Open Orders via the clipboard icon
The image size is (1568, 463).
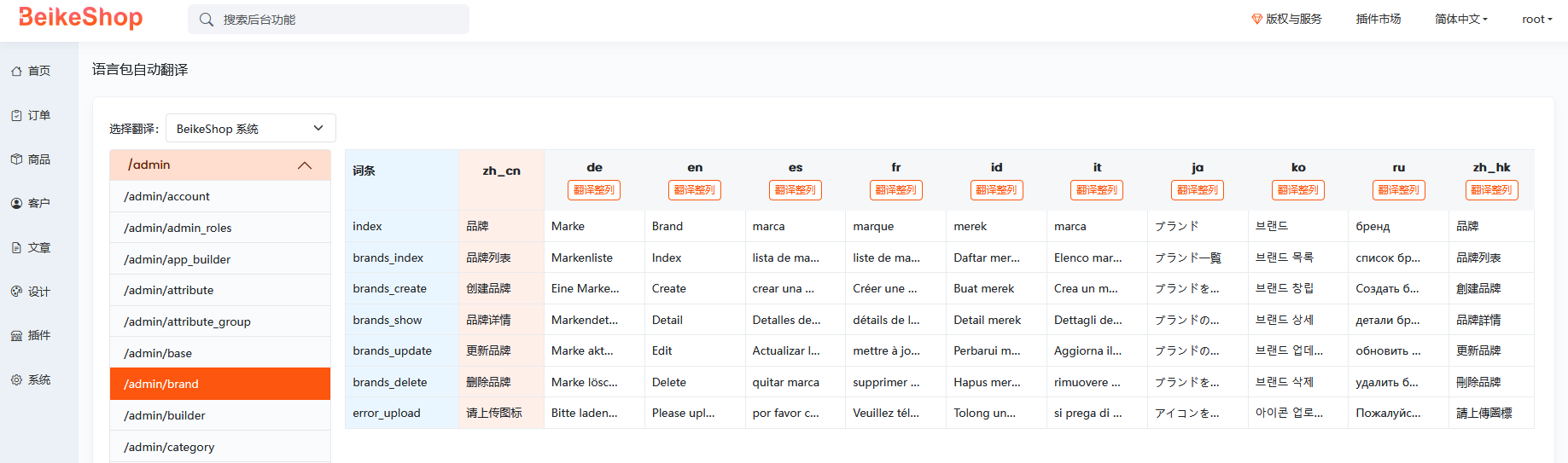[x=16, y=115]
